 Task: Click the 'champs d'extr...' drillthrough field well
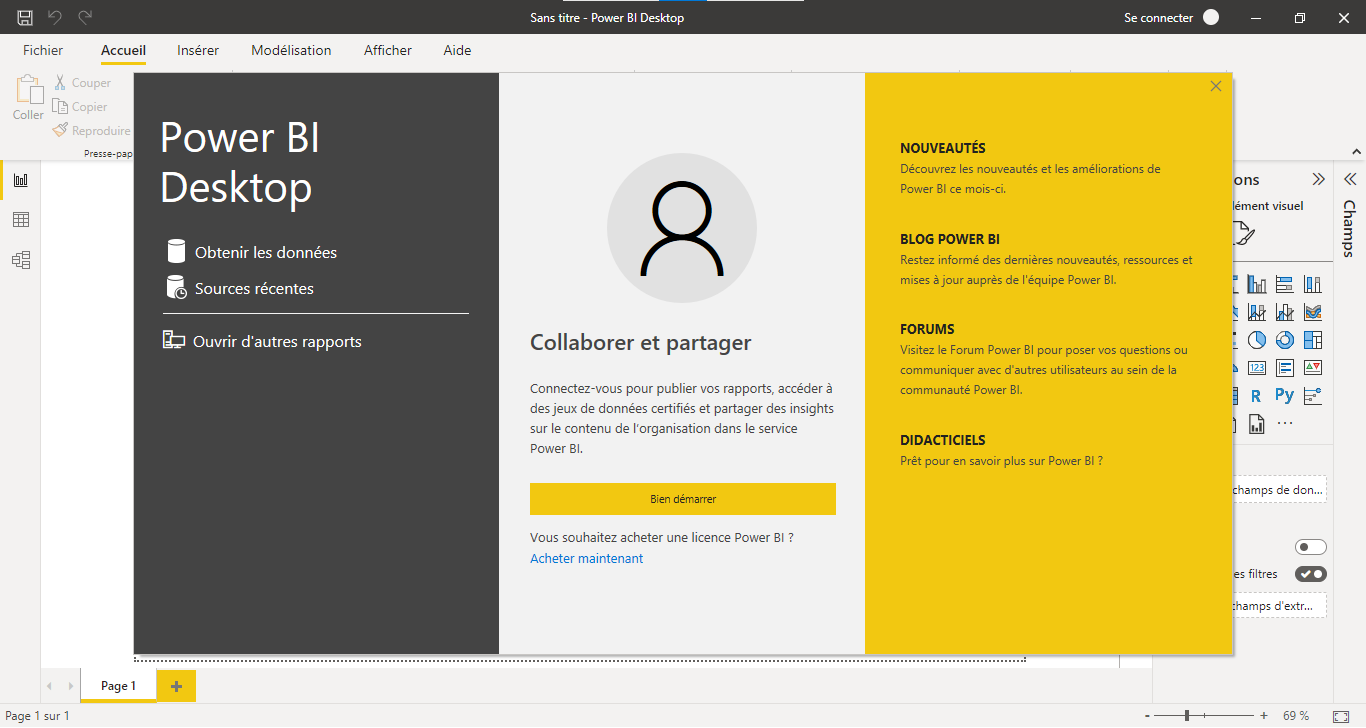coord(1280,606)
